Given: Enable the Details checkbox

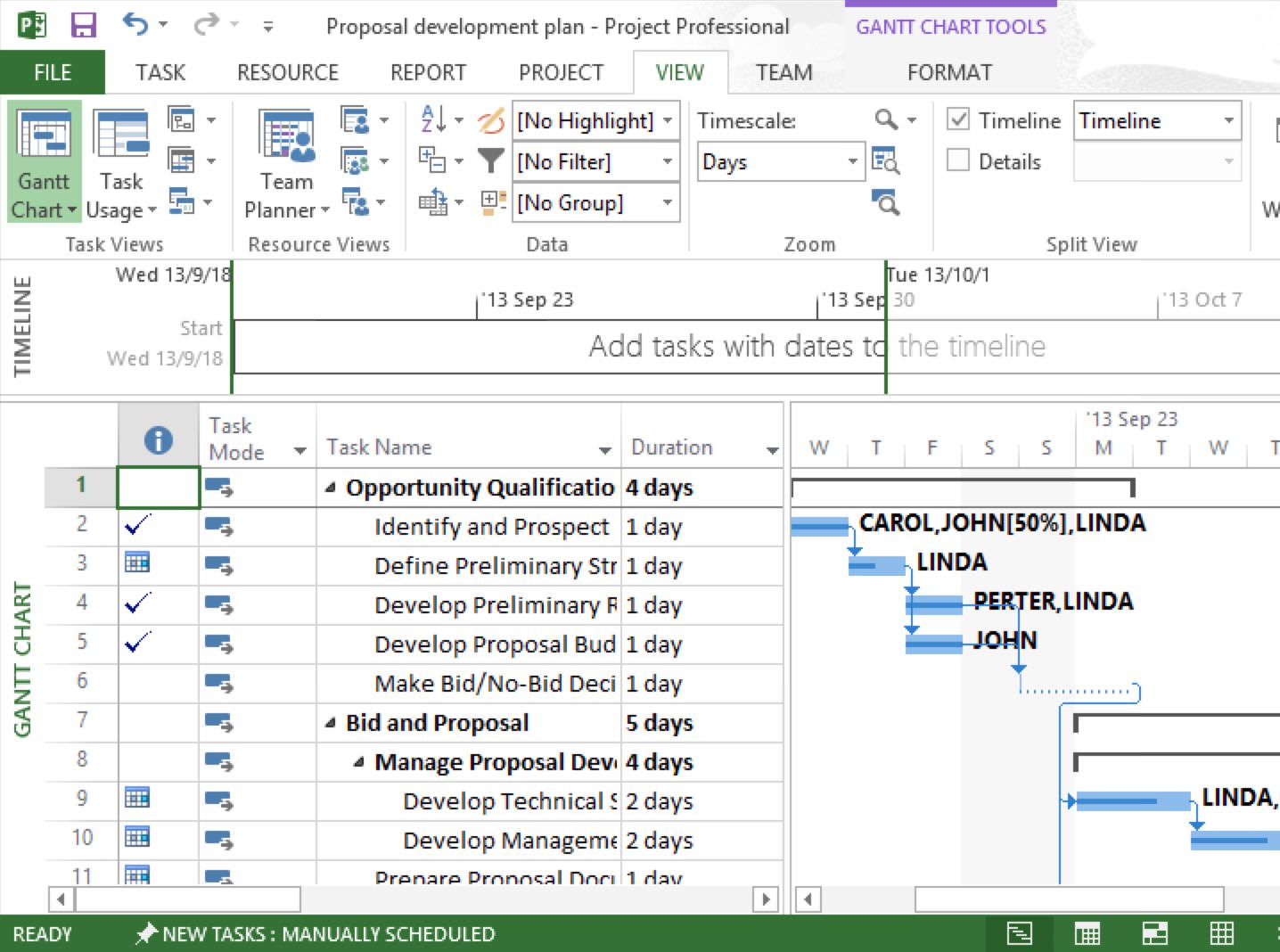Looking at the screenshot, I should click(x=958, y=161).
